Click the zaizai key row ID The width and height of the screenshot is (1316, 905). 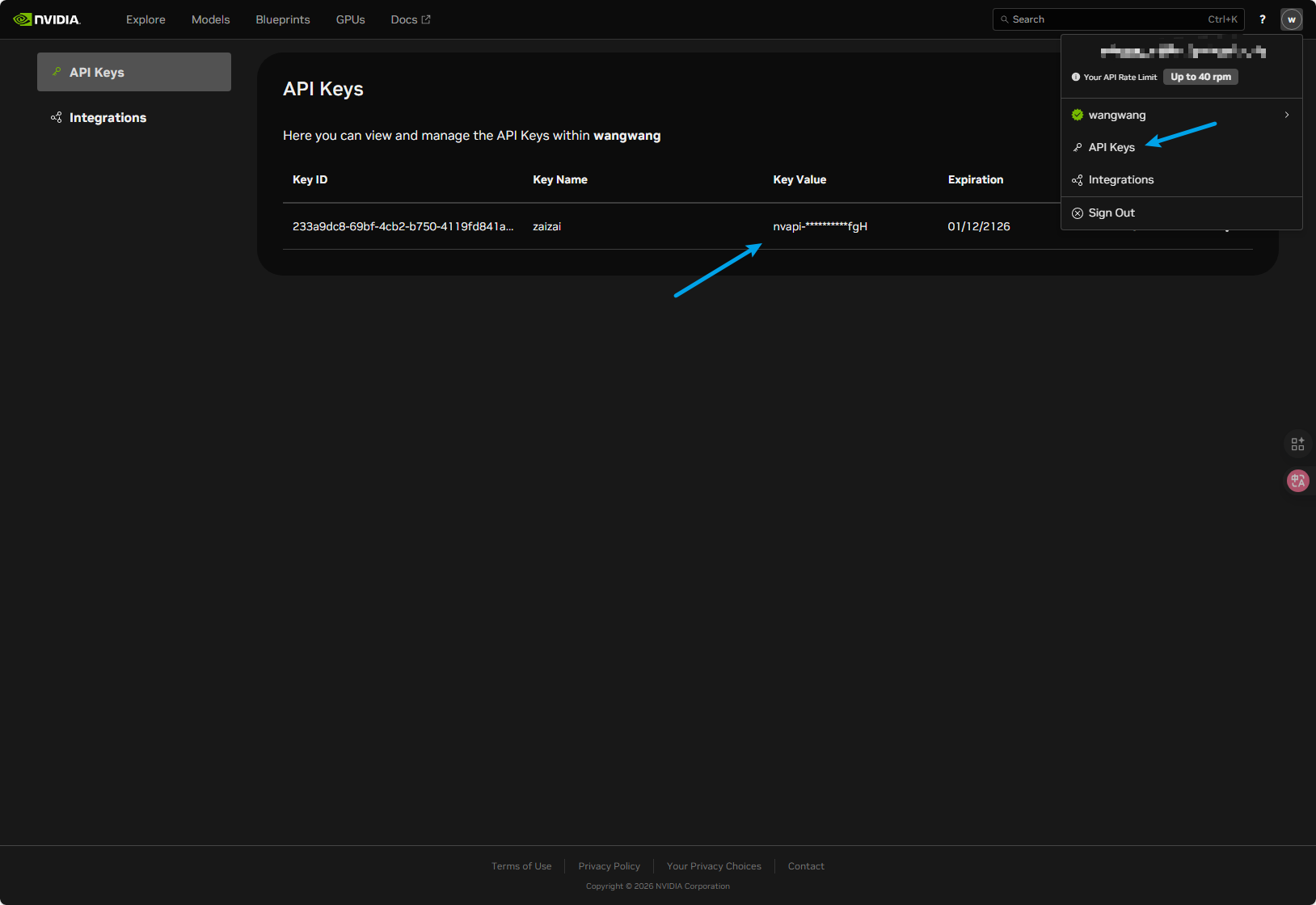(403, 226)
